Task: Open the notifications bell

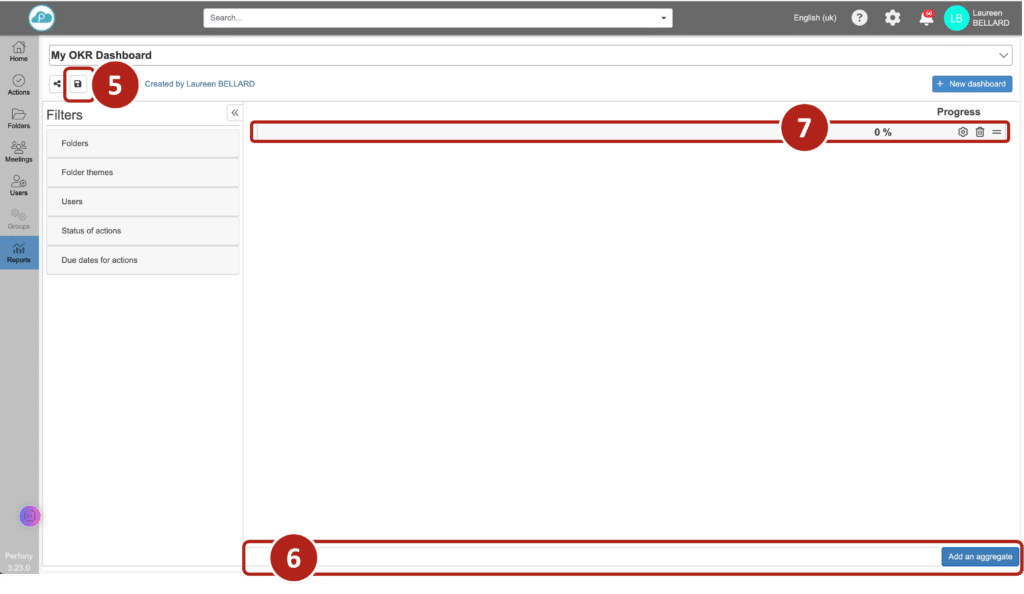Action: [x=926, y=18]
